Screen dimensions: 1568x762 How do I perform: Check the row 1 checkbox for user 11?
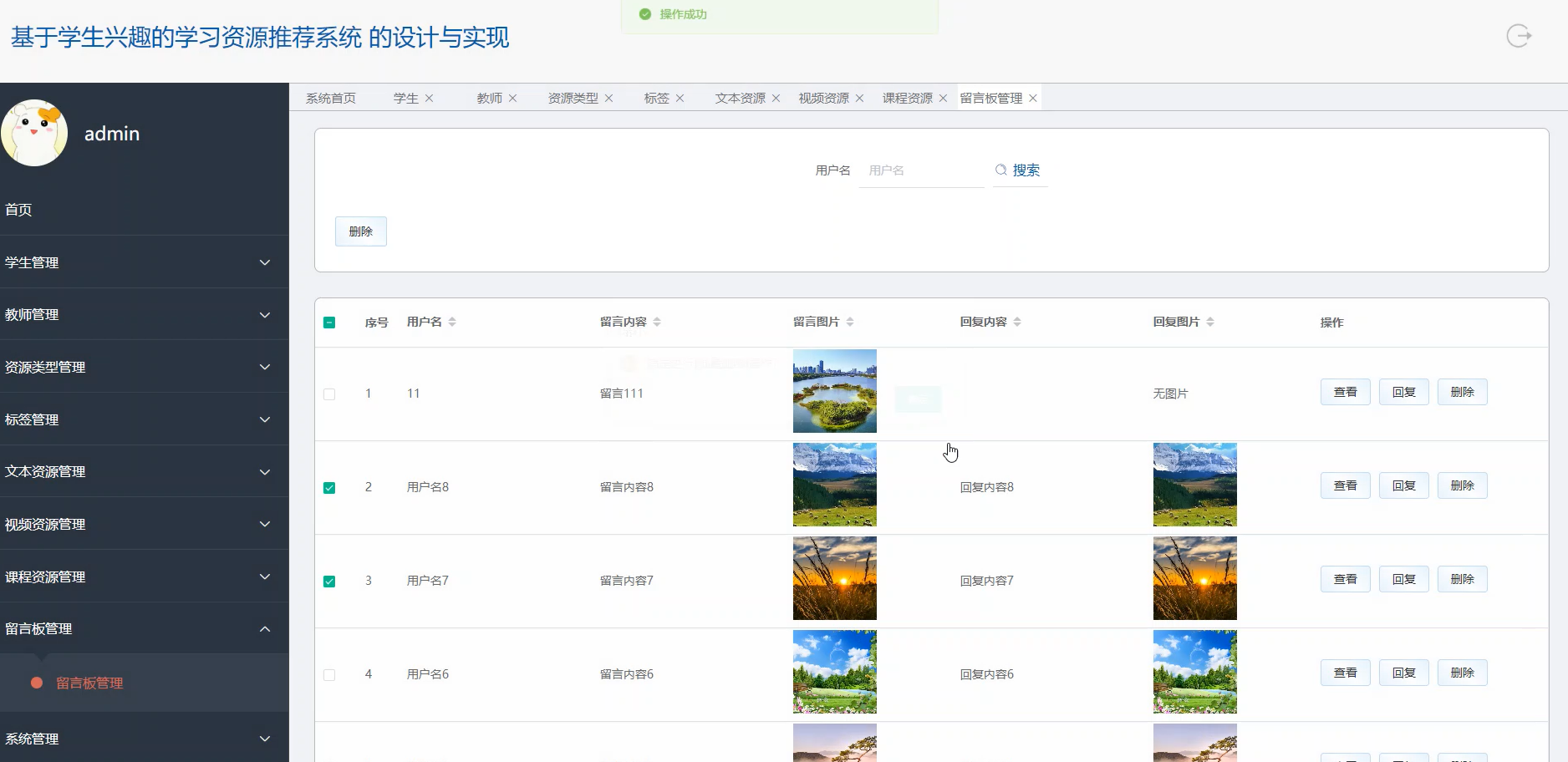pos(329,394)
